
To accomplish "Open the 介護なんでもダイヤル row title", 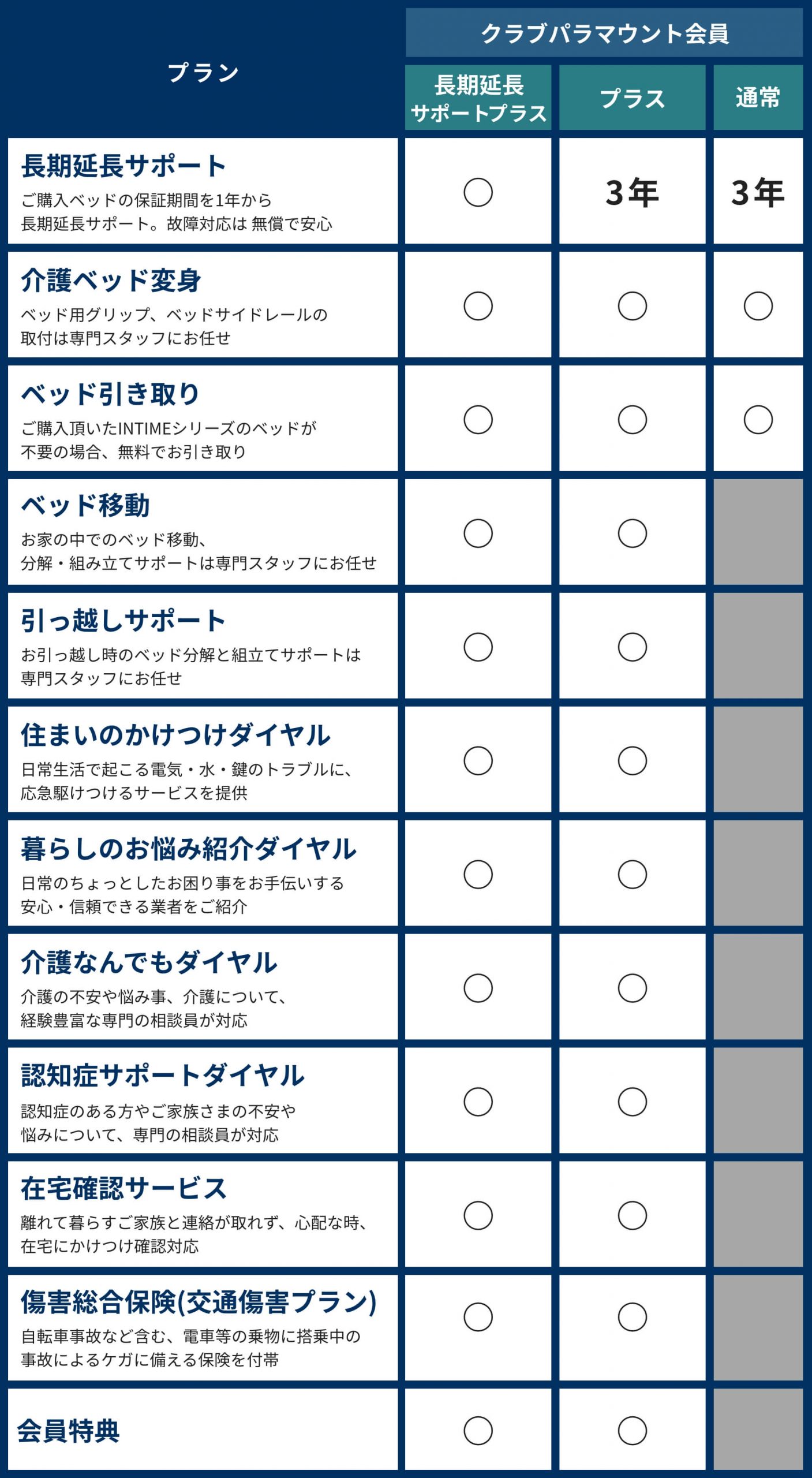I will pos(149,962).
